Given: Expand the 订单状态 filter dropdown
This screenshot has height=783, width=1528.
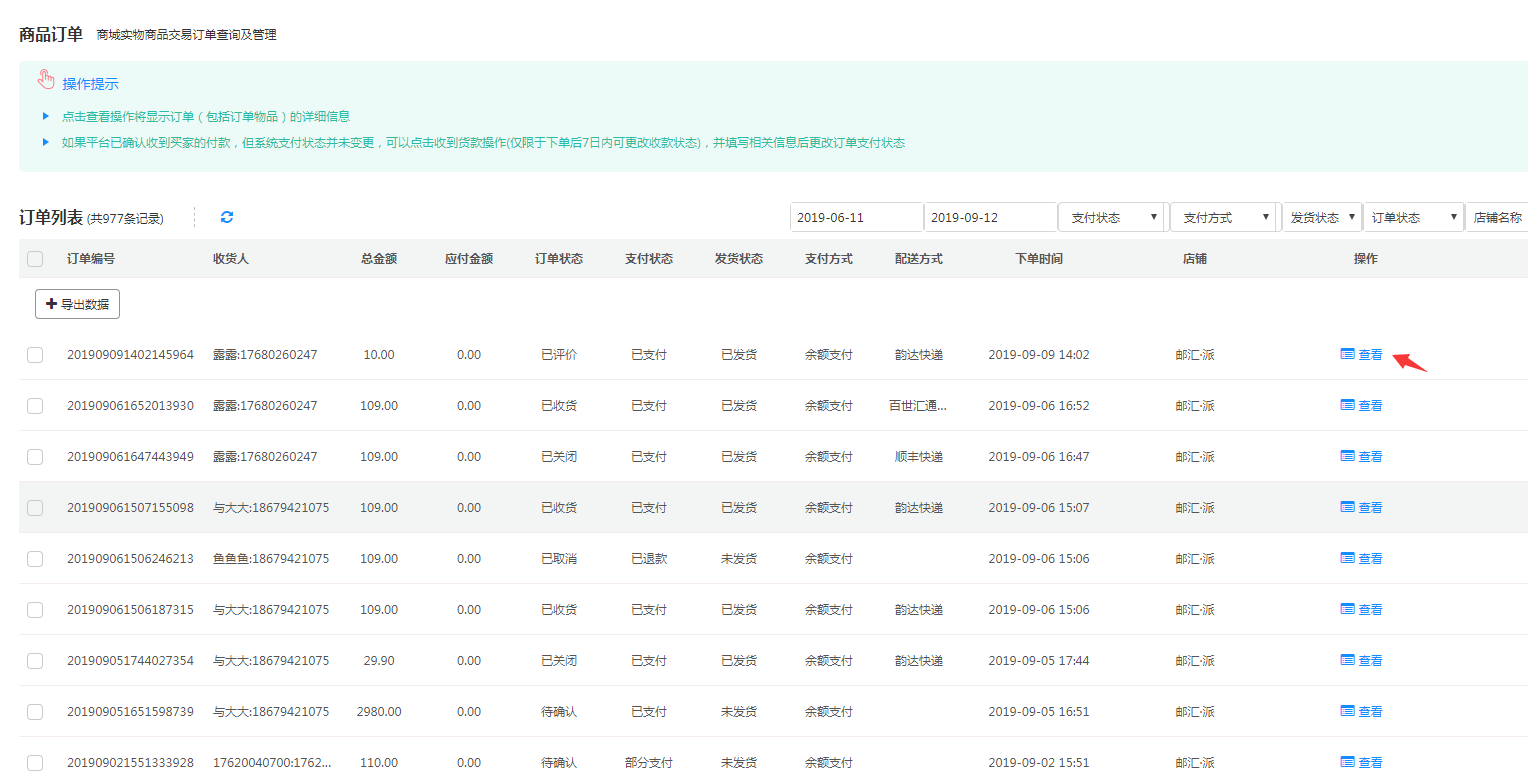Looking at the screenshot, I should click(x=1412, y=217).
